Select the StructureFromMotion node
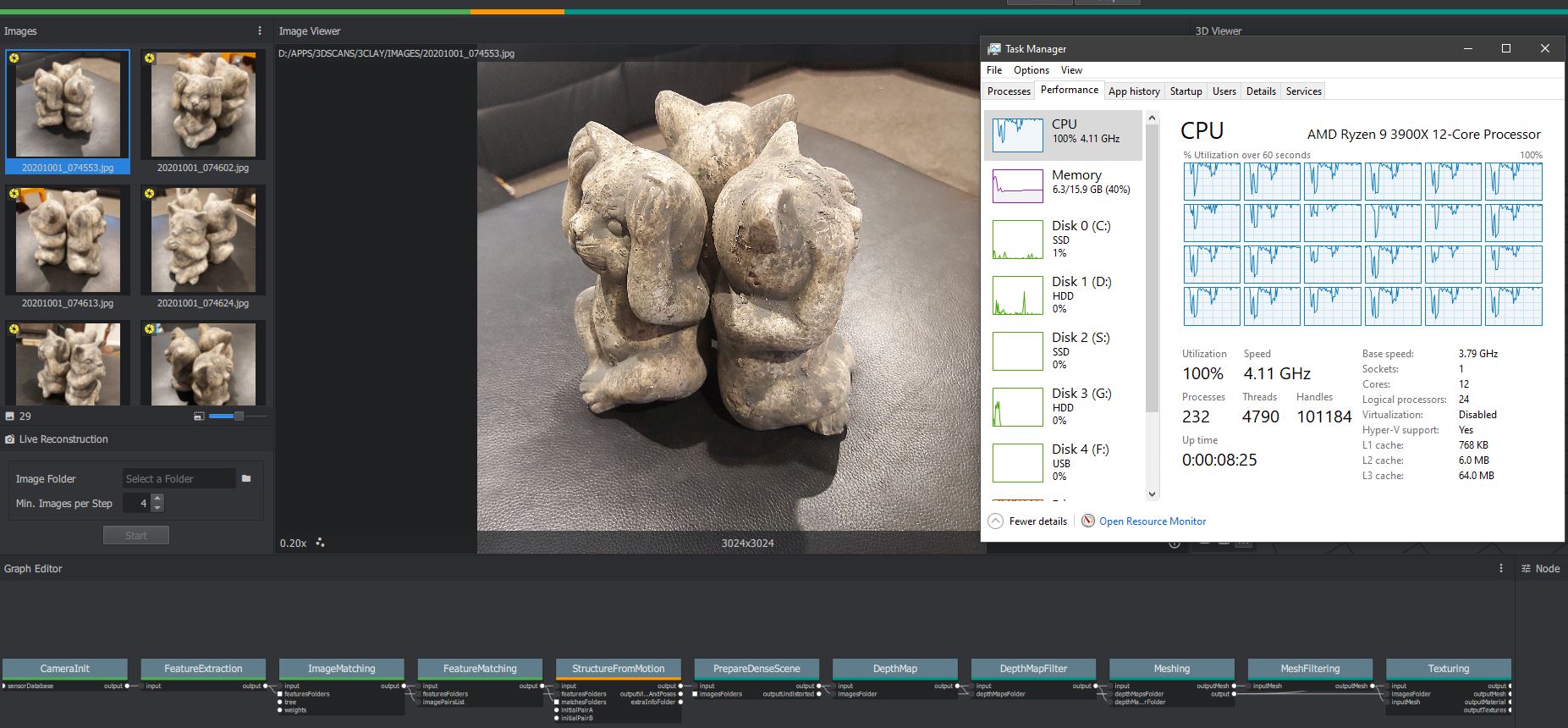Image resolution: width=1568 pixels, height=728 pixels. point(618,669)
